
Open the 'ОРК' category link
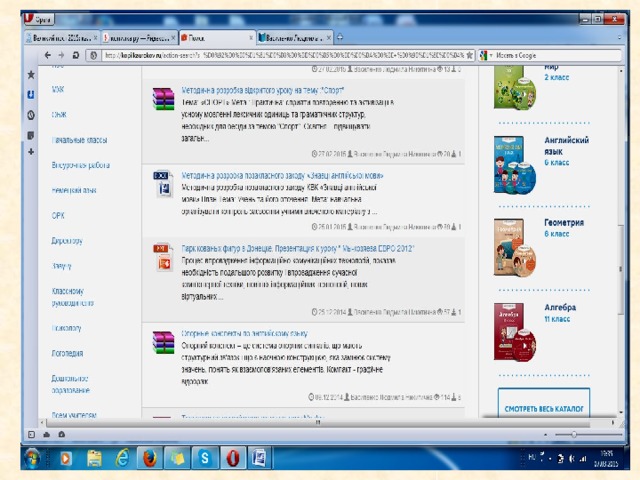[58, 216]
